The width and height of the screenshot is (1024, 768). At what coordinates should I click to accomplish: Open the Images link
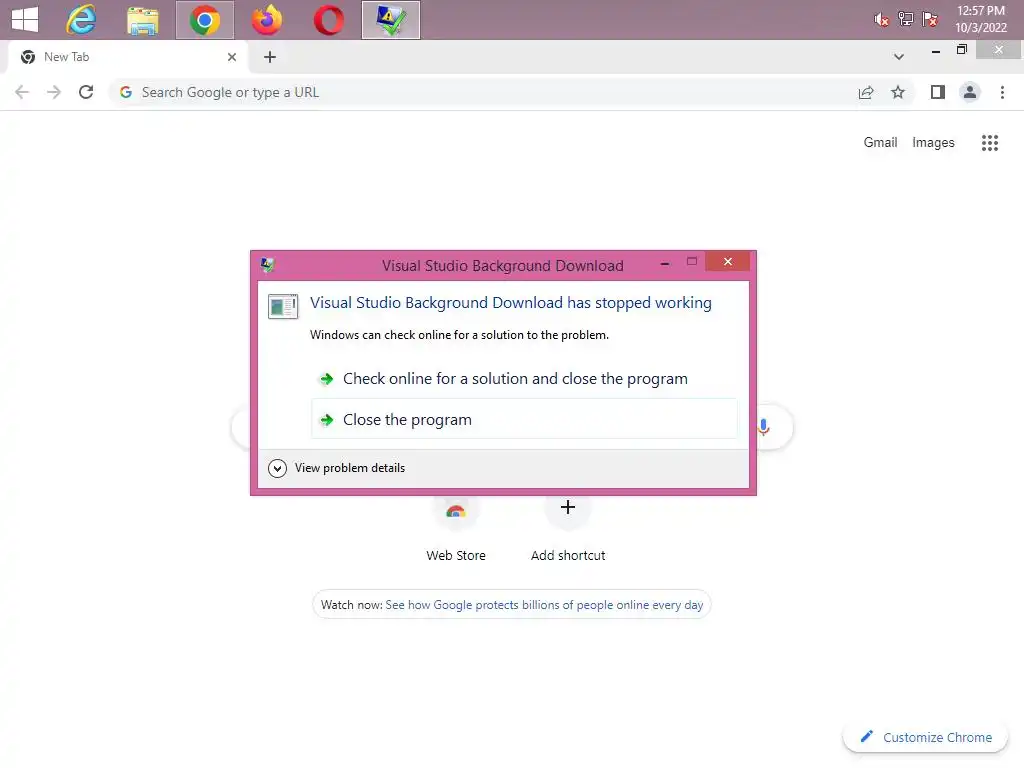[933, 142]
